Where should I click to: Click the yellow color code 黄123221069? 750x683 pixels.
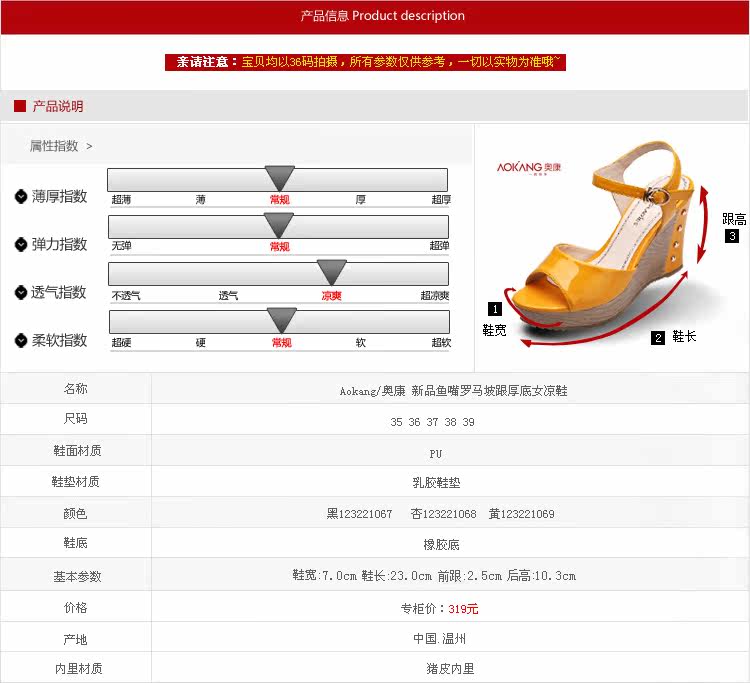521,514
